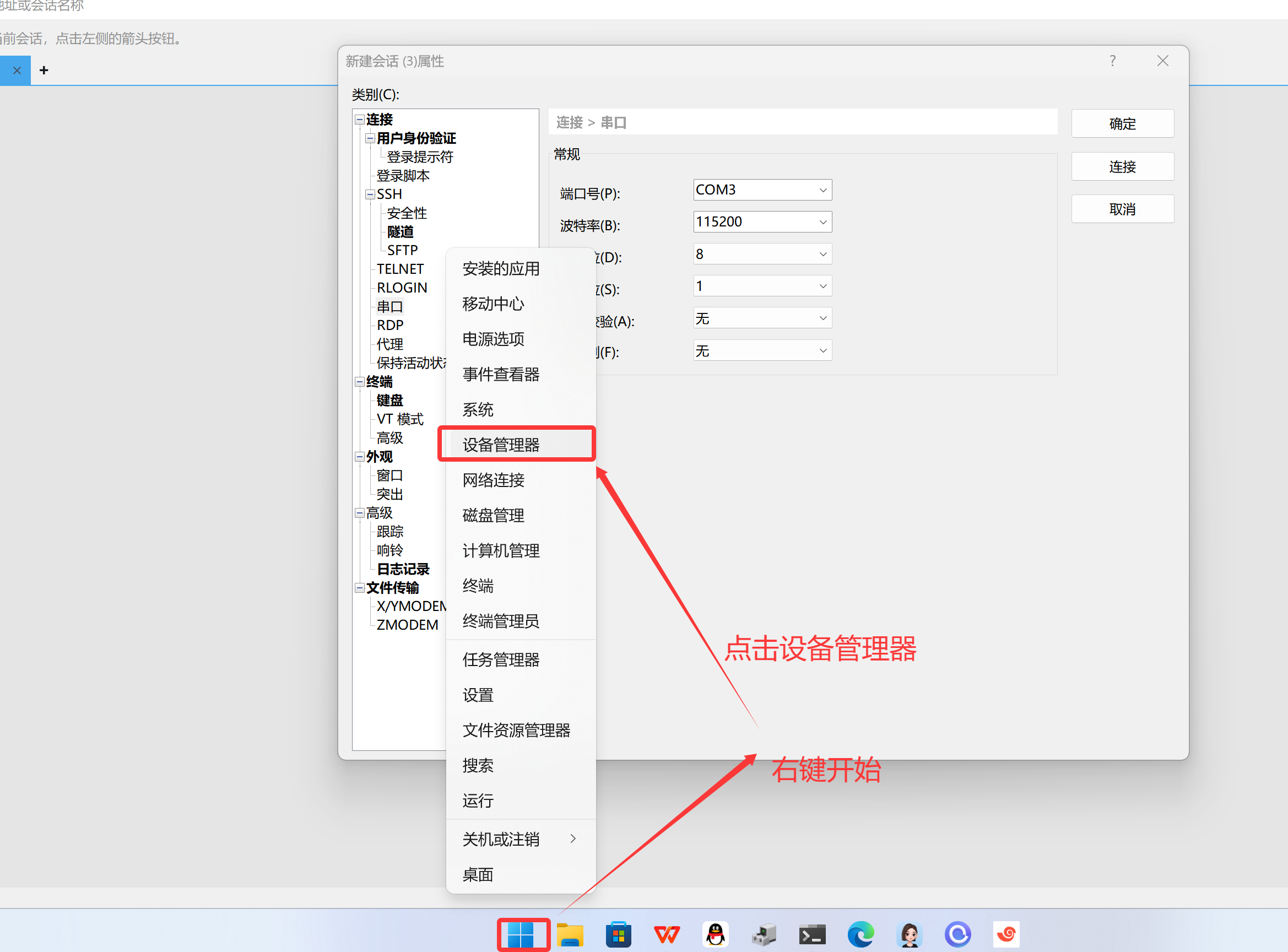The width and height of the screenshot is (1288, 952).
Task: Choose 任务管理器 from the context menu
Action: (x=500, y=659)
